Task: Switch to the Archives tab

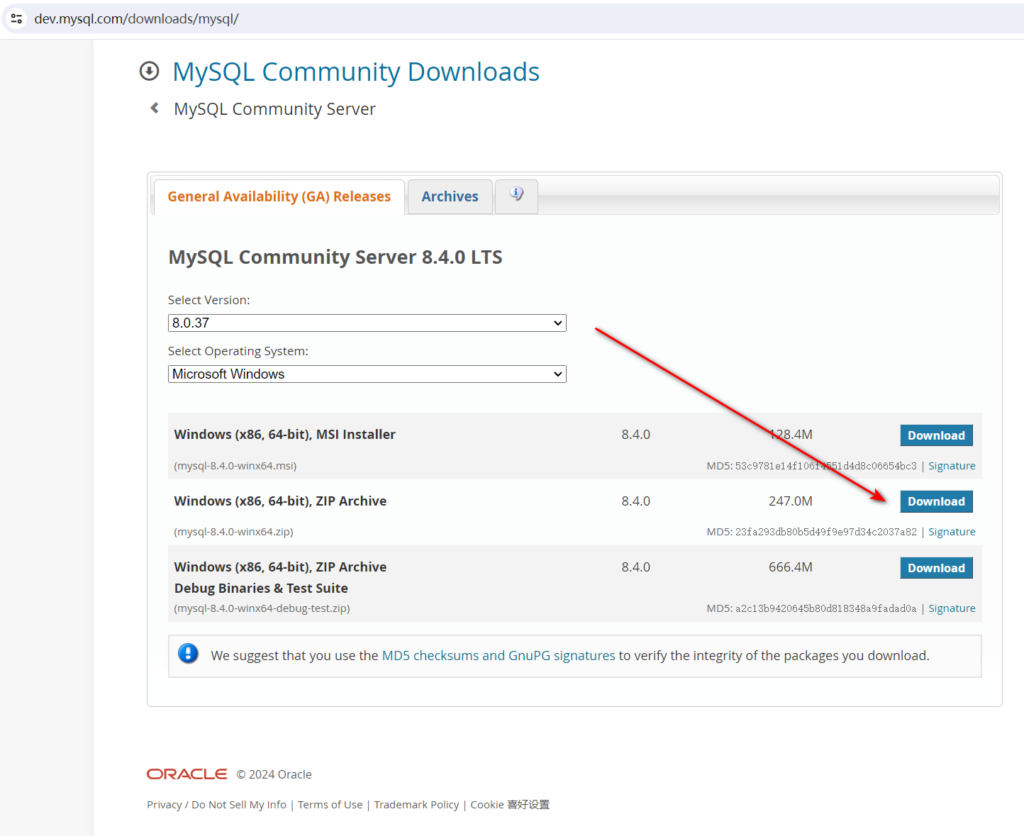Action: tap(450, 197)
